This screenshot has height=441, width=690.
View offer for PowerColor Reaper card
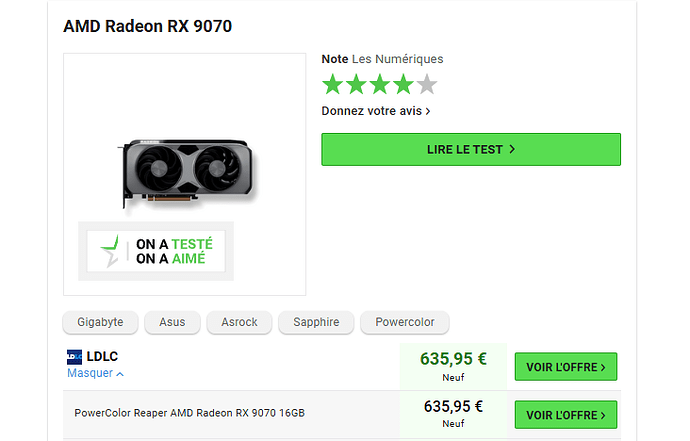point(566,415)
